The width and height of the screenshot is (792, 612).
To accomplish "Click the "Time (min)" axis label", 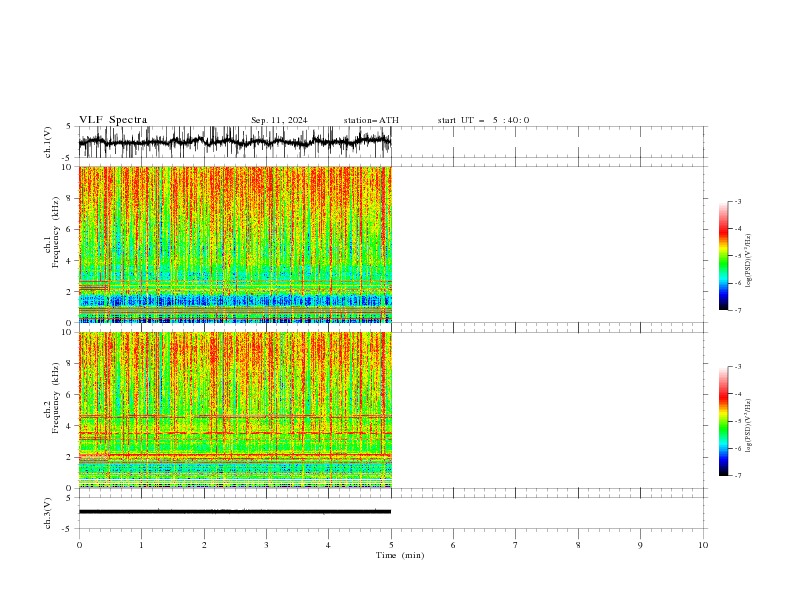I will (400, 555).
